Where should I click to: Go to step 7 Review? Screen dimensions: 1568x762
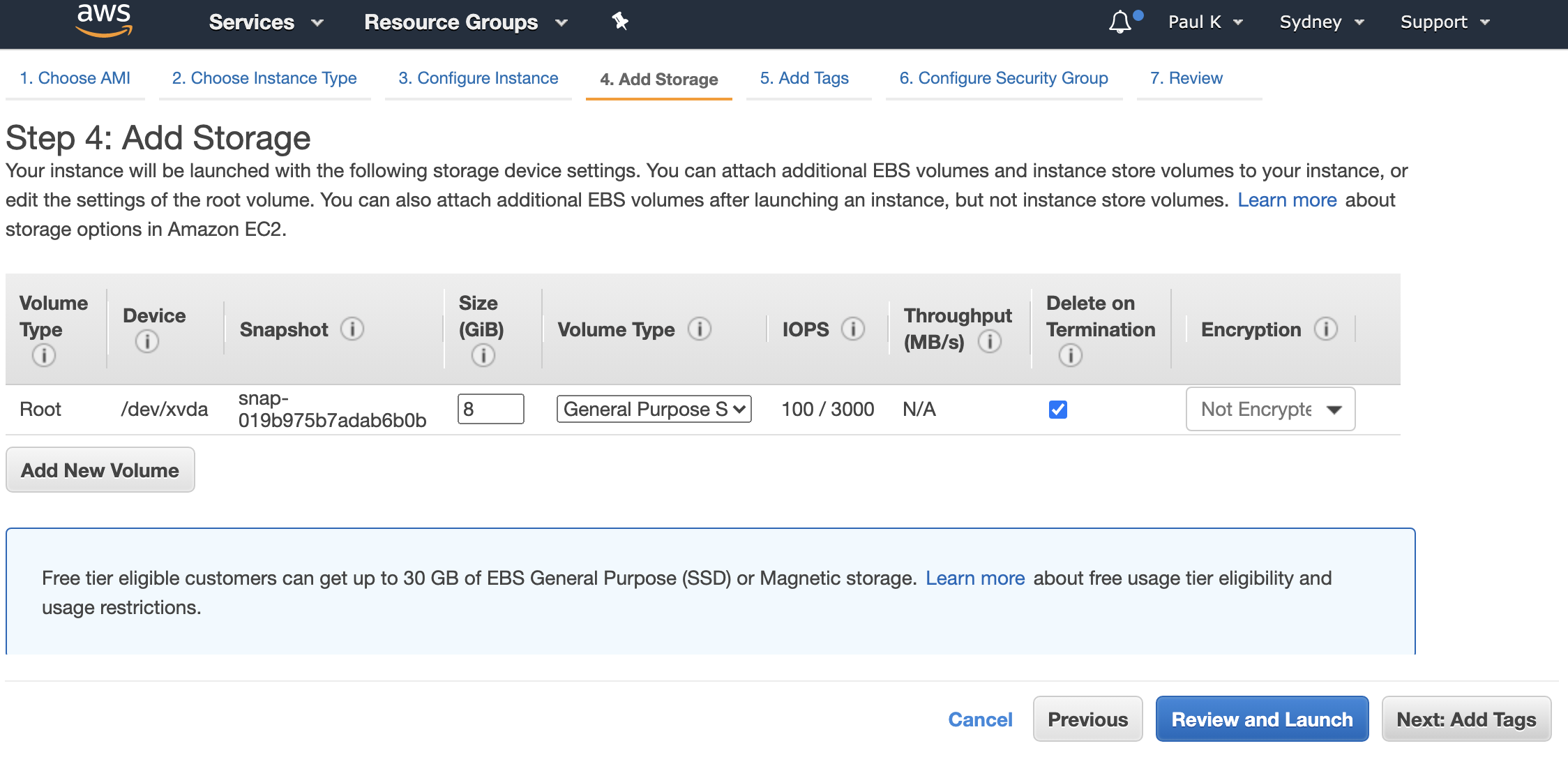[x=1186, y=78]
